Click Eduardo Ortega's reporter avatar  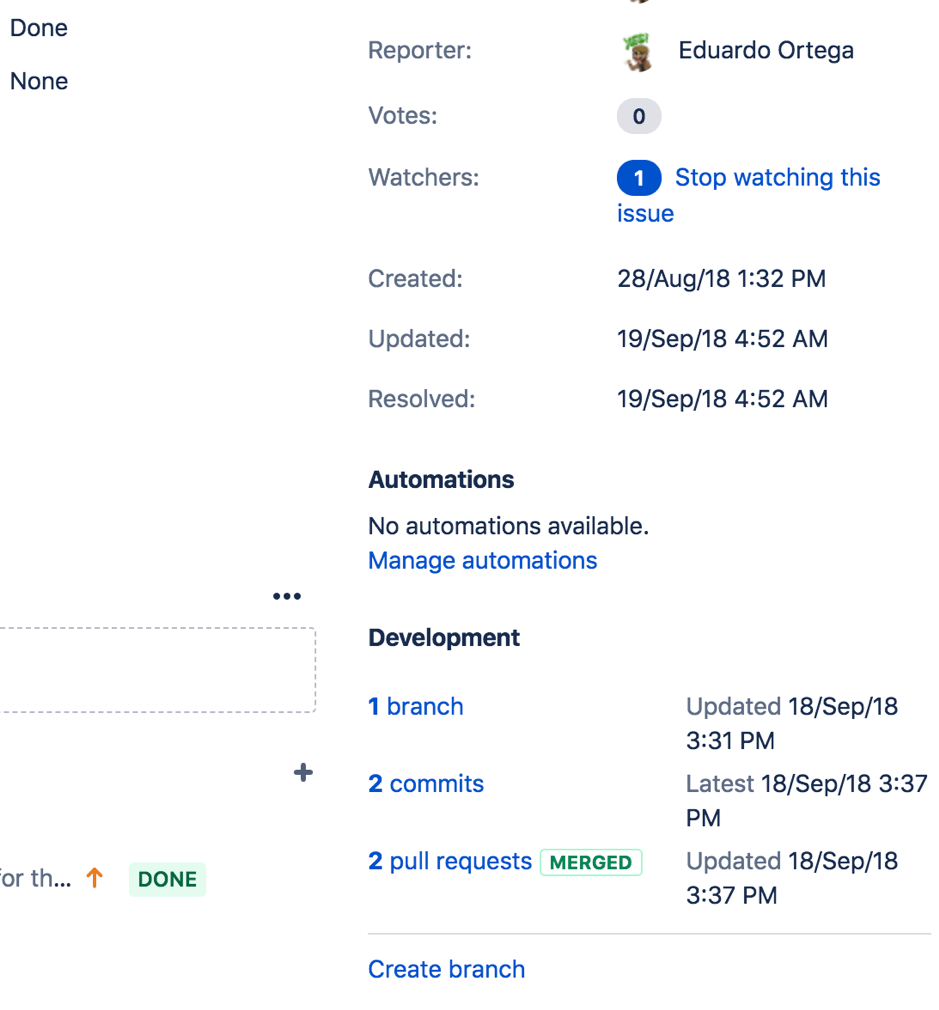point(638,52)
